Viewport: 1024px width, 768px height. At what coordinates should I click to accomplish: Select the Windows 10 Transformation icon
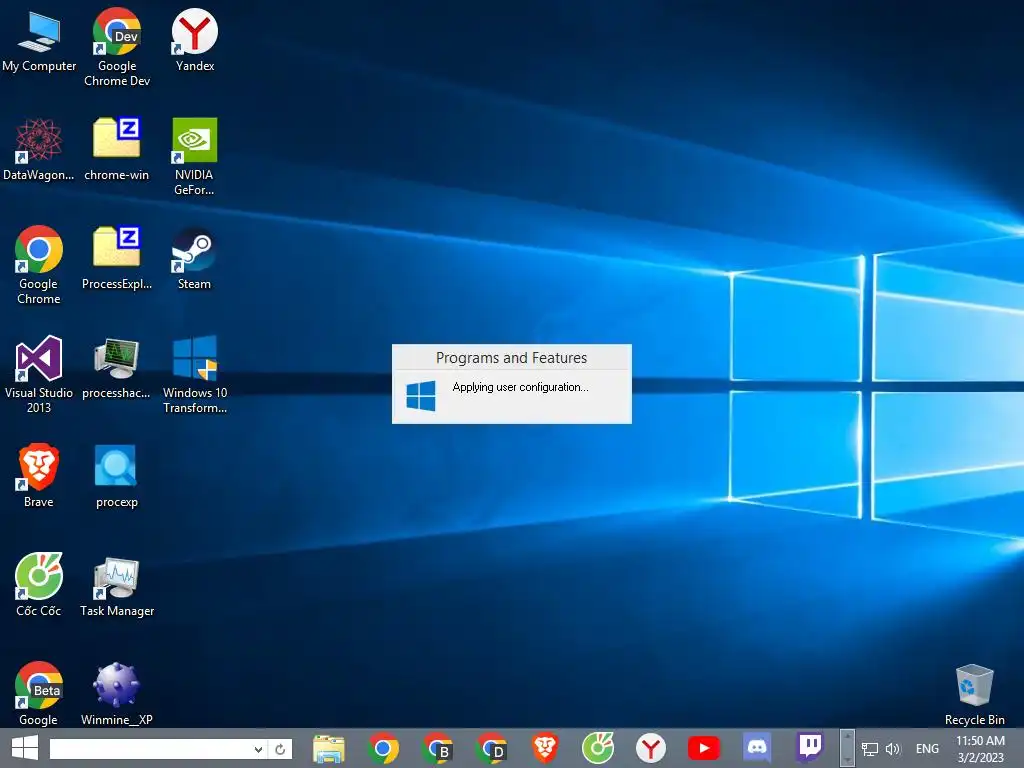click(195, 374)
